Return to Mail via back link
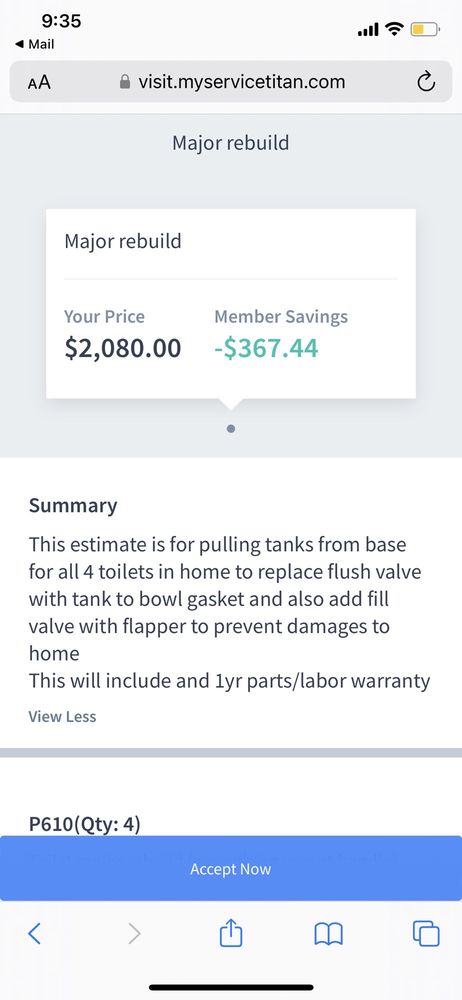The image size is (462, 1000). (34, 44)
